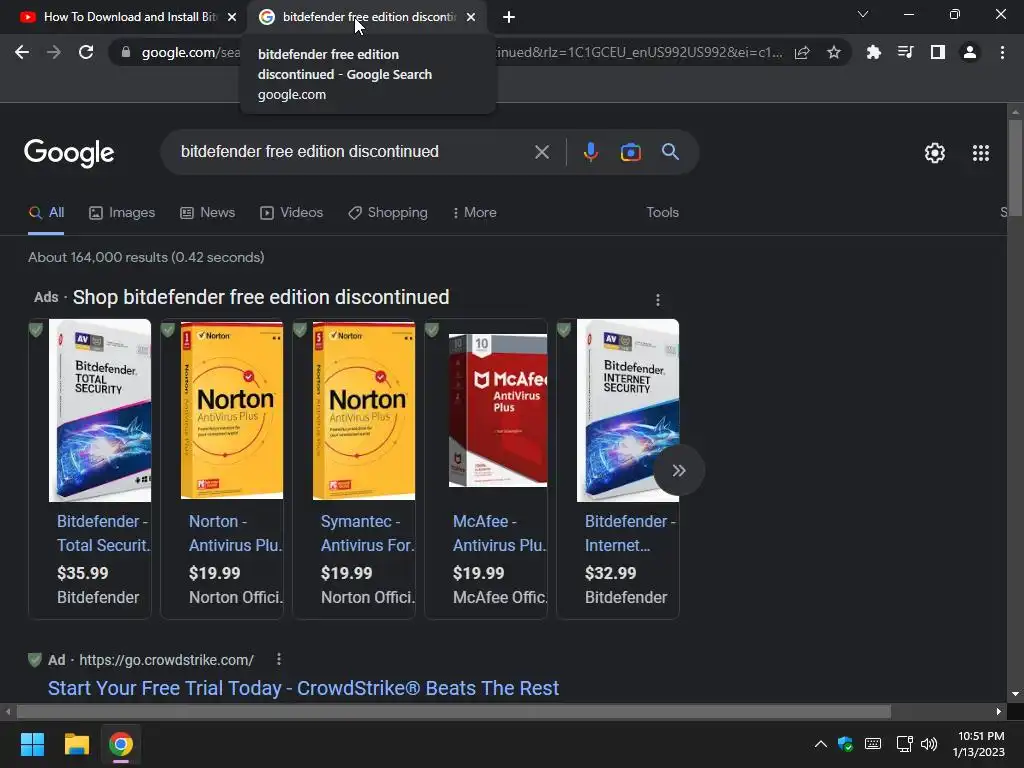Click into the Google search text field

[x=353, y=152]
